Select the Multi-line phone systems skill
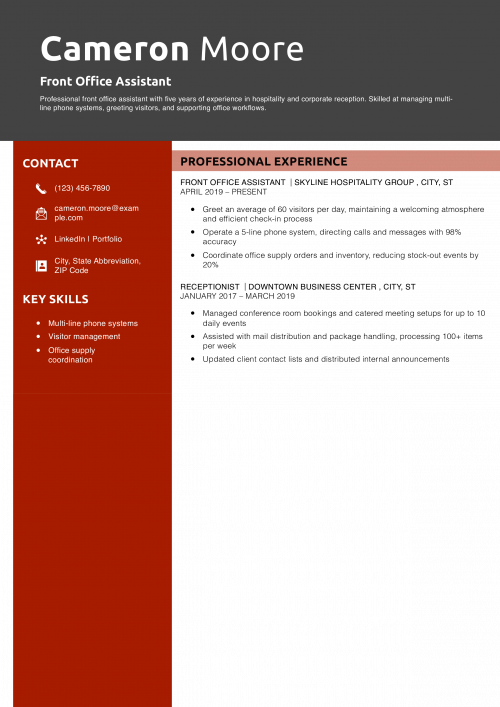Screen dimensions: 500x707 pos(93,323)
